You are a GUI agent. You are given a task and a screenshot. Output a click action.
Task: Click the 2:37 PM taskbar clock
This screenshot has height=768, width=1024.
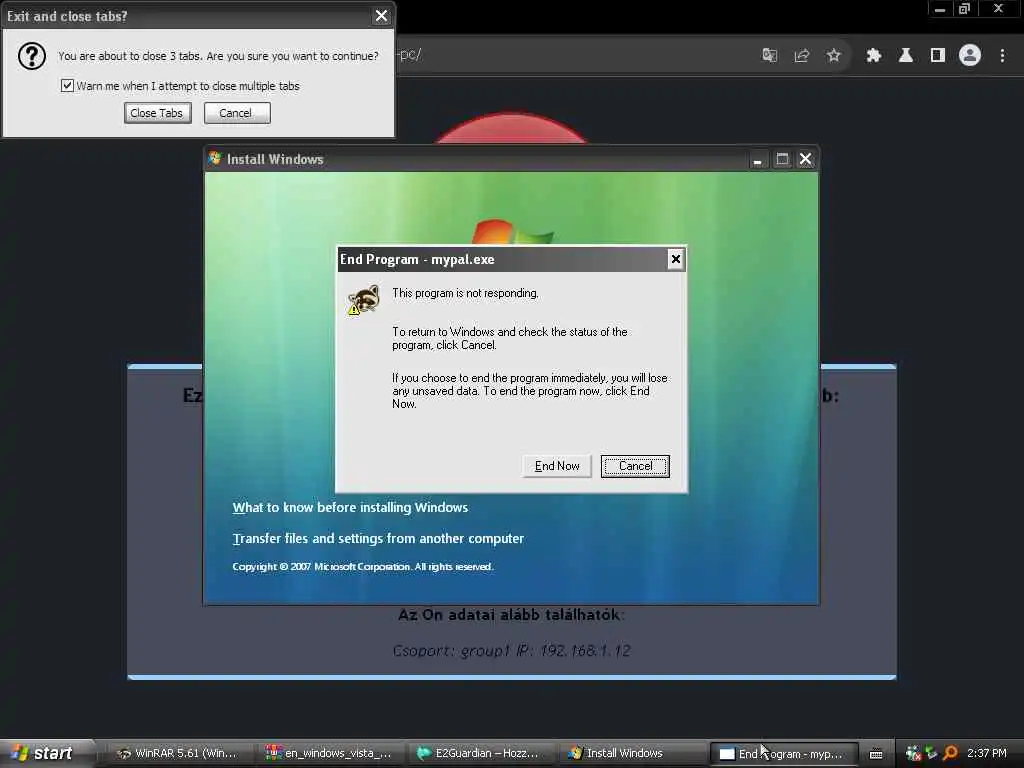[987, 753]
